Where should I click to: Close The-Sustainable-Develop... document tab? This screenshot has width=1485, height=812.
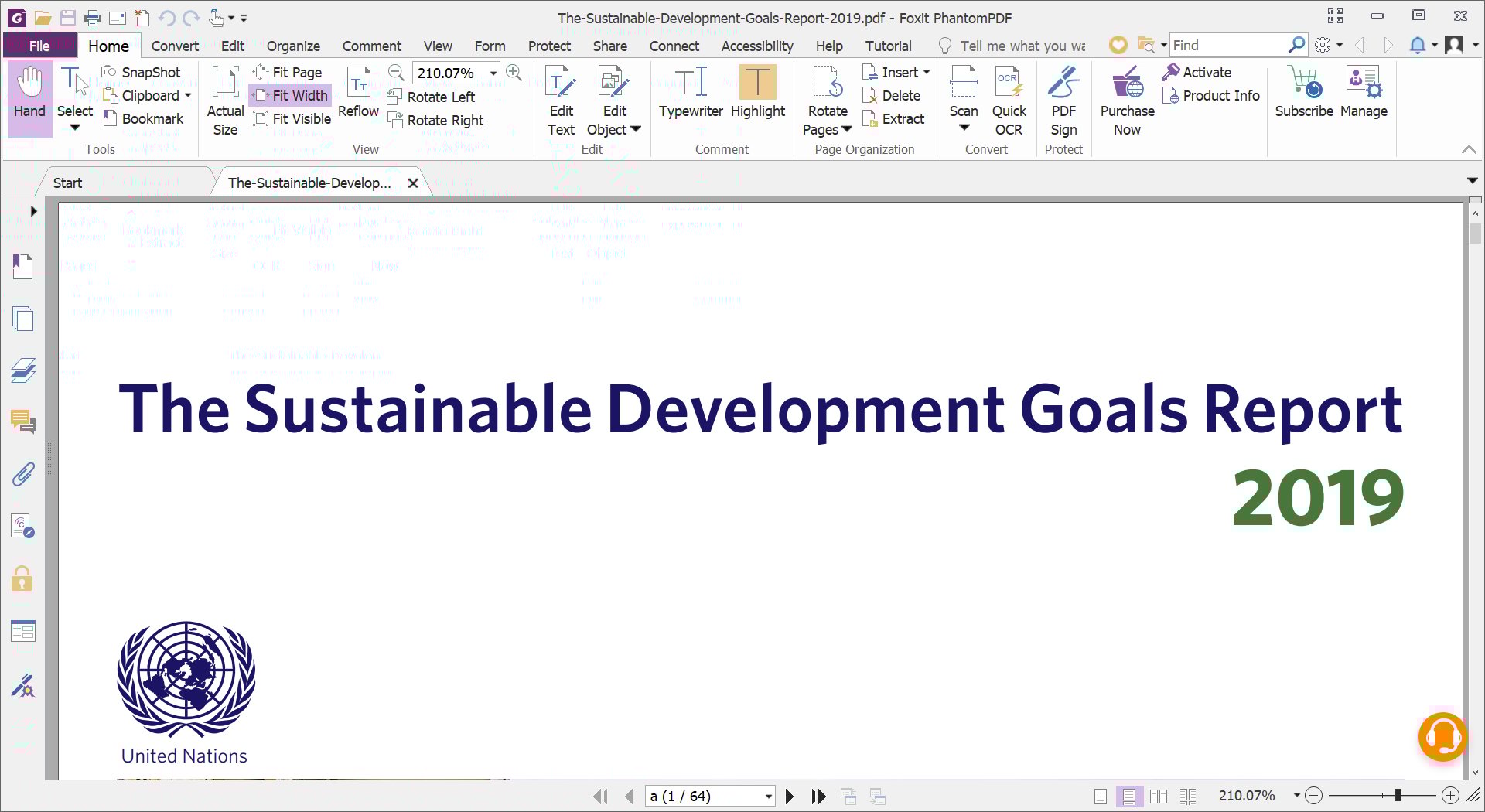pyautogui.click(x=413, y=183)
